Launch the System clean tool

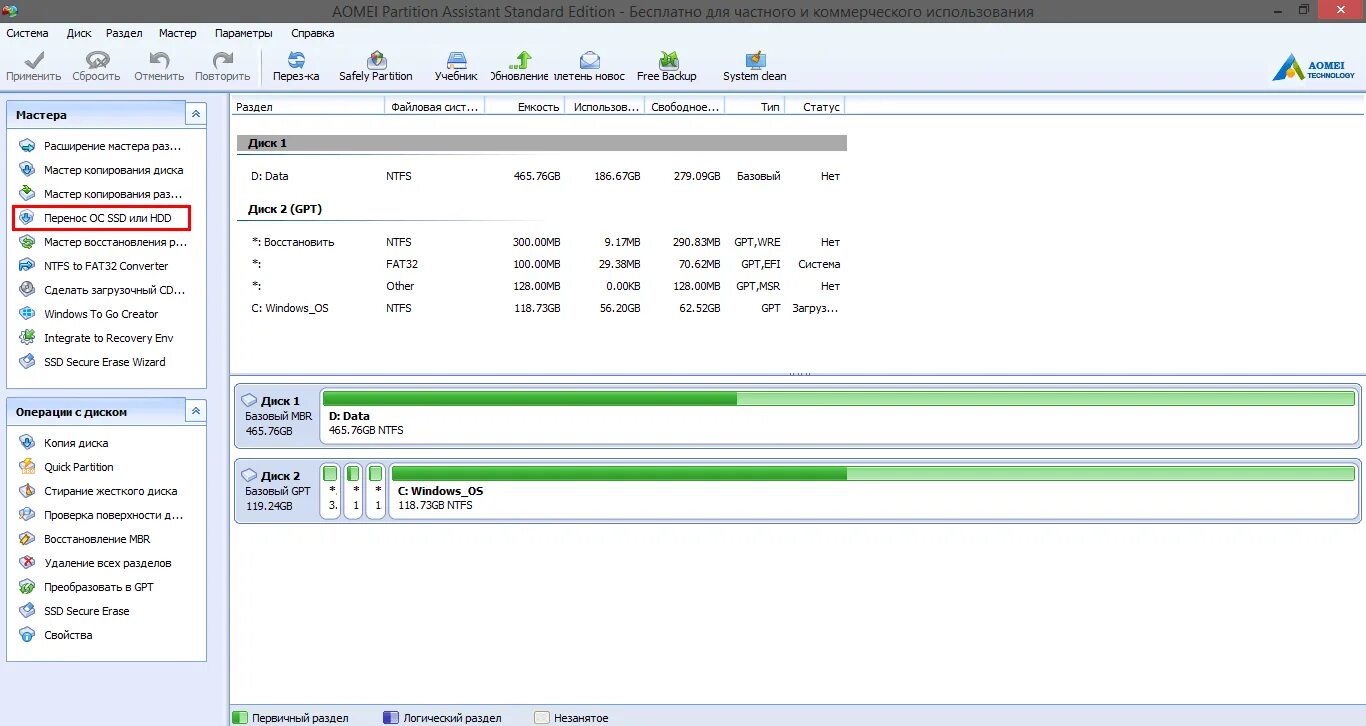pos(755,66)
